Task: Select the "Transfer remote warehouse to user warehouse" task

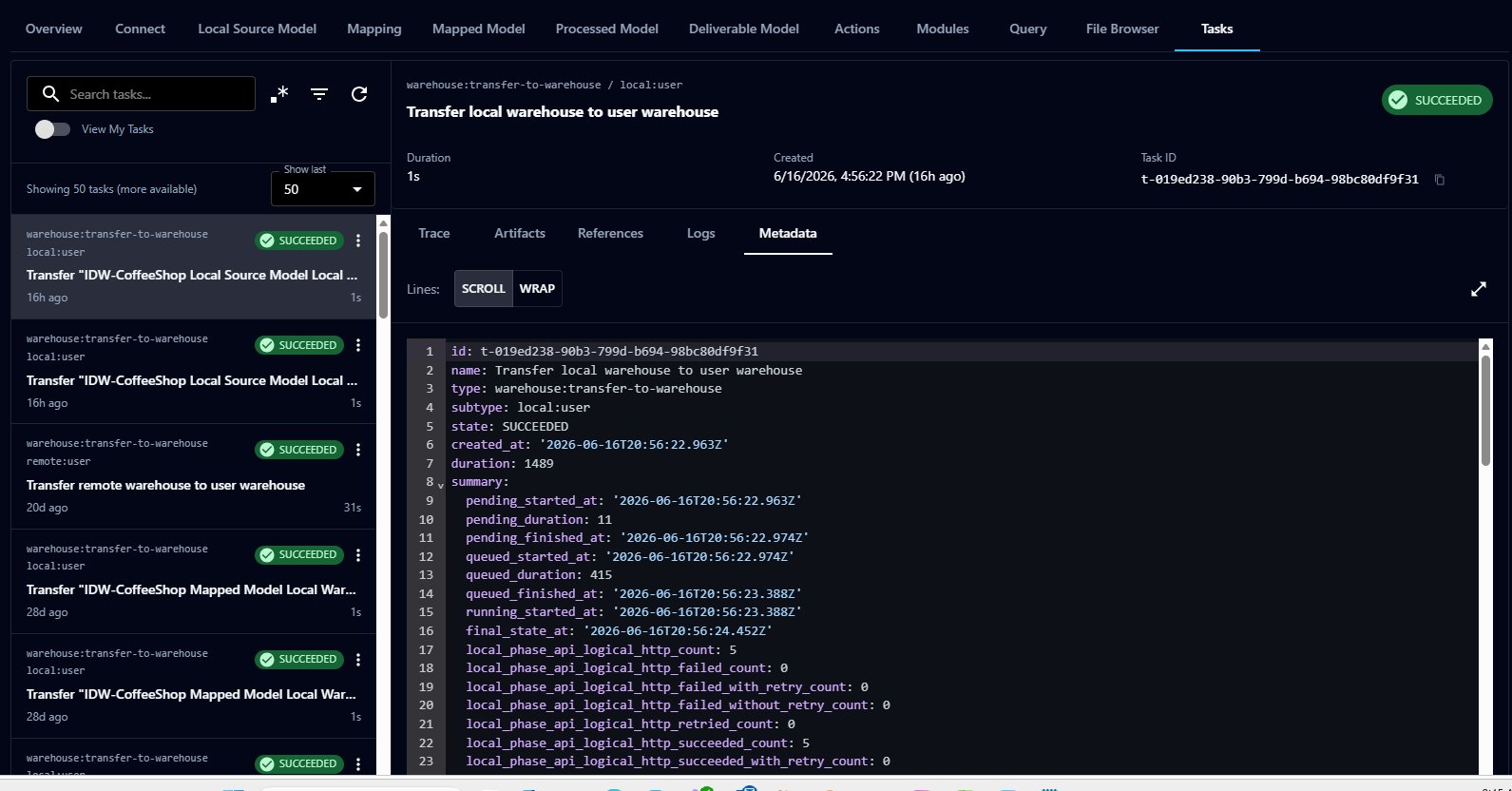Action: [194, 476]
